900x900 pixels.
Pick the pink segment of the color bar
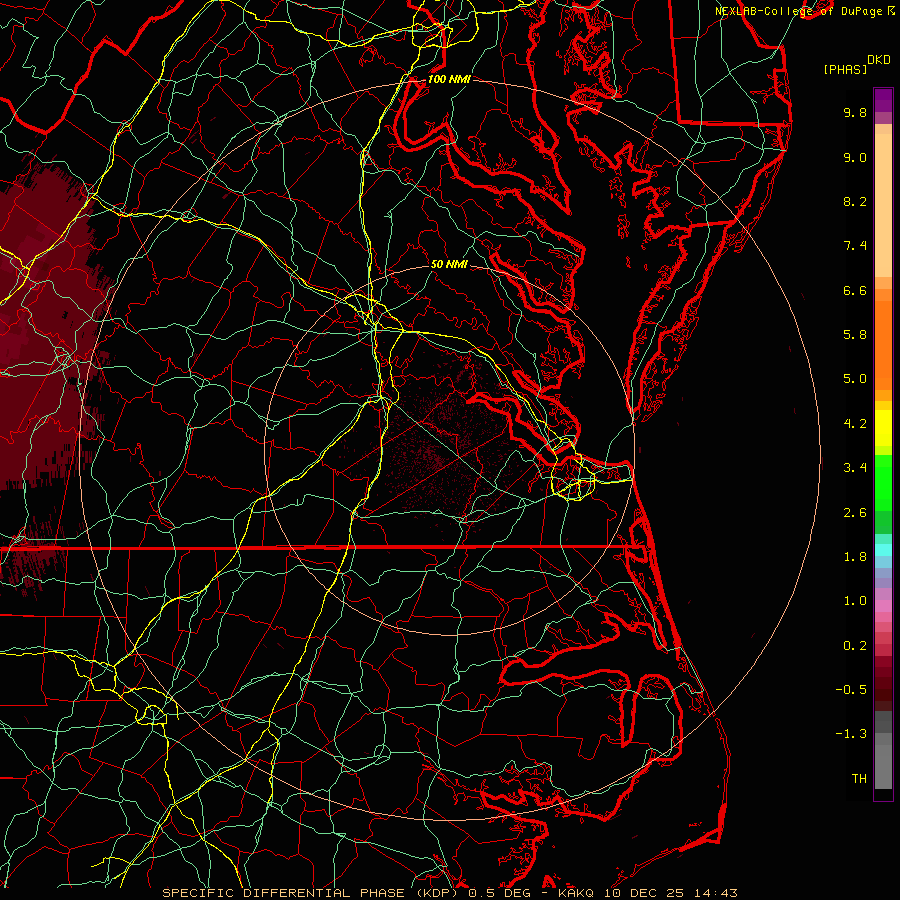[883, 606]
